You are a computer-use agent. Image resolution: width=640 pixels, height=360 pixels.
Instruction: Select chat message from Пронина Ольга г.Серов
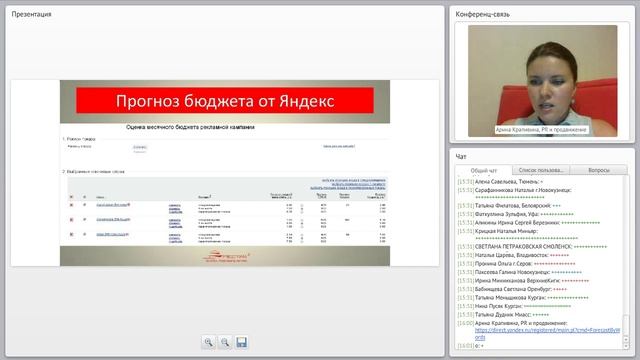(x=517, y=264)
